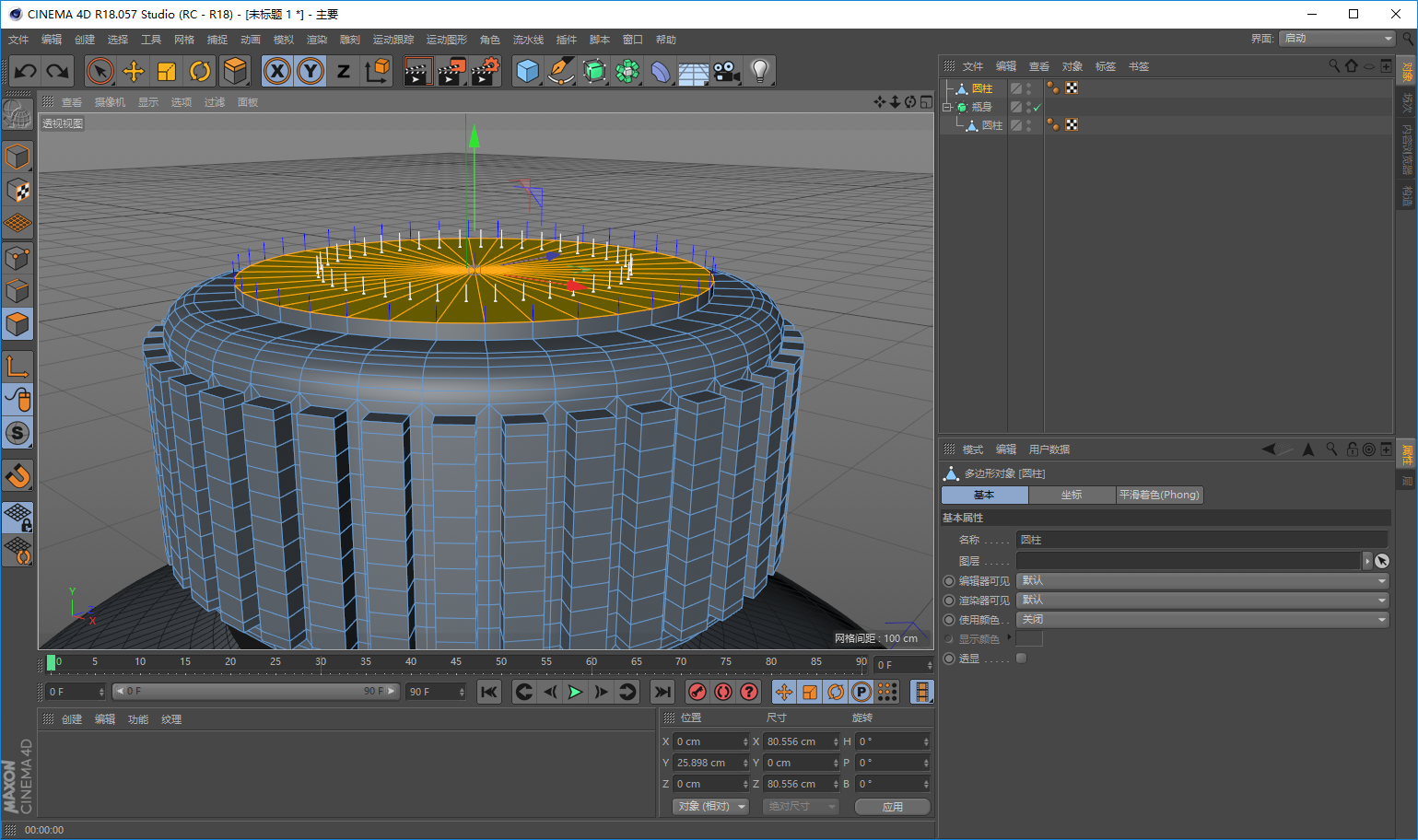Enable Axis mode tool

pyautogui.click(x=18, y=367)
